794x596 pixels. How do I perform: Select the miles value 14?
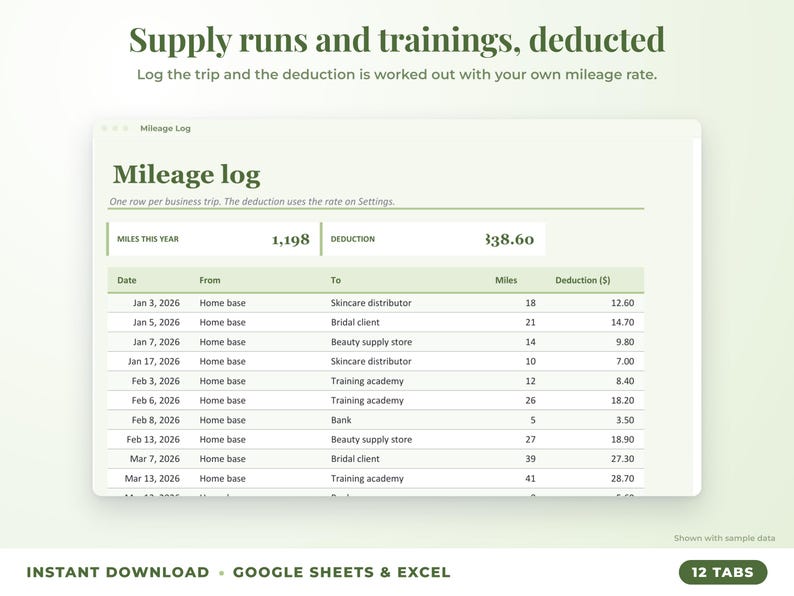coord(530,342)
